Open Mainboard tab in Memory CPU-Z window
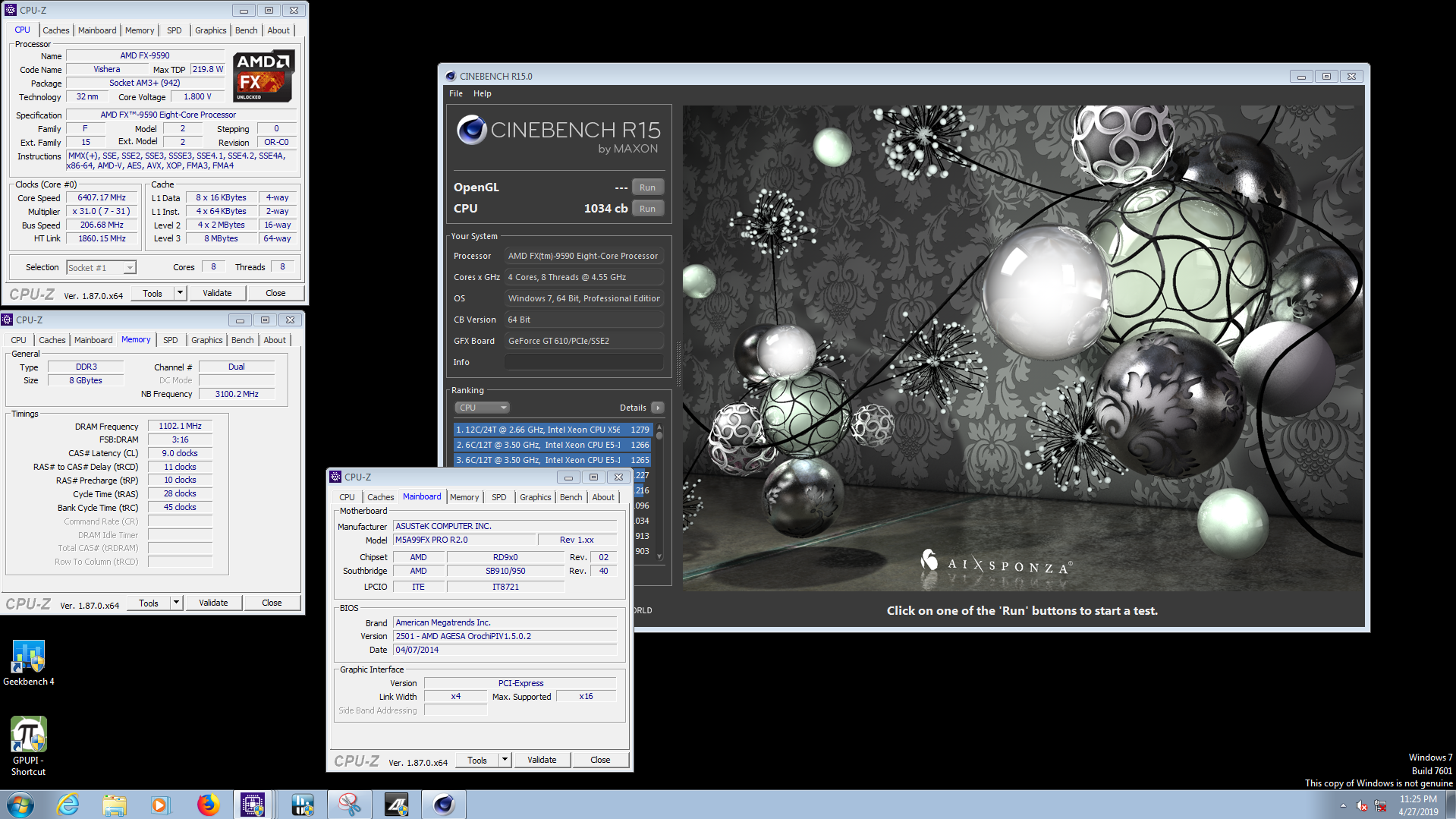Image resolution: width=1456 pixels, height=819 pixels. [x=93, y=340]
